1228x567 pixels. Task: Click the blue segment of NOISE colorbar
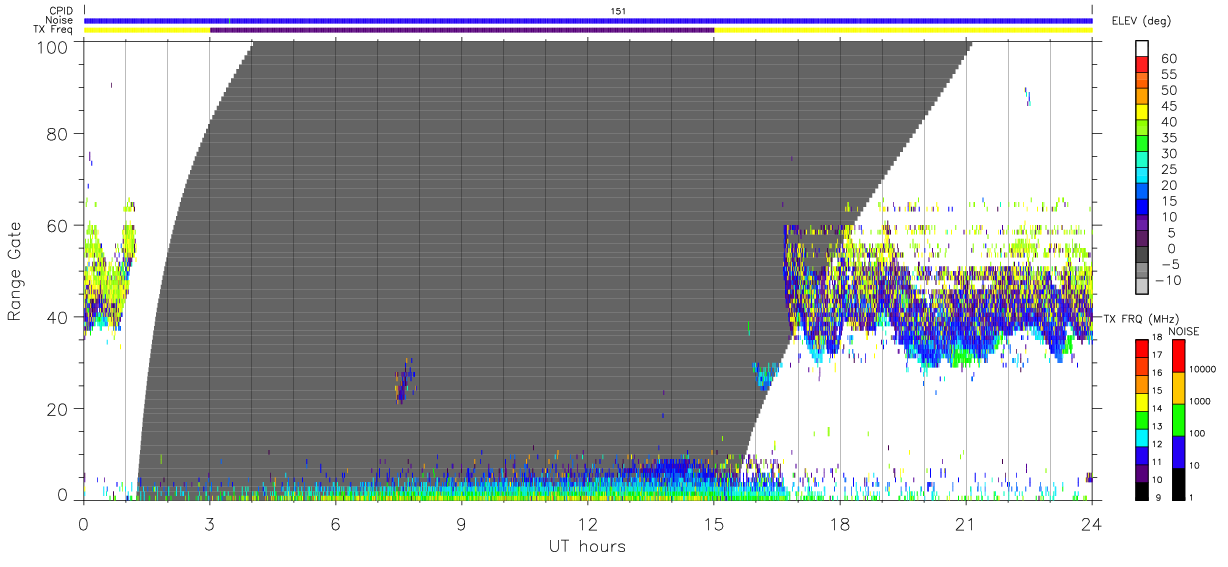click(1179, 452)
